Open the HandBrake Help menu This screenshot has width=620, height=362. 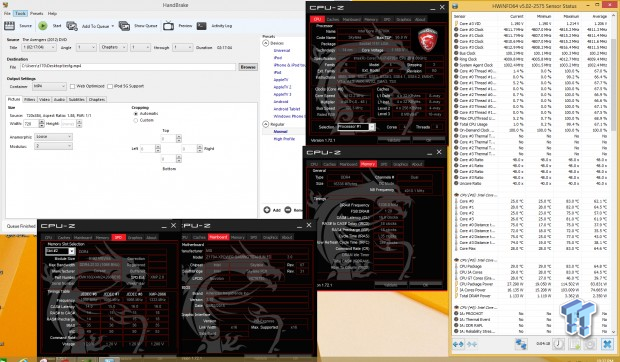tap(52, 13)
